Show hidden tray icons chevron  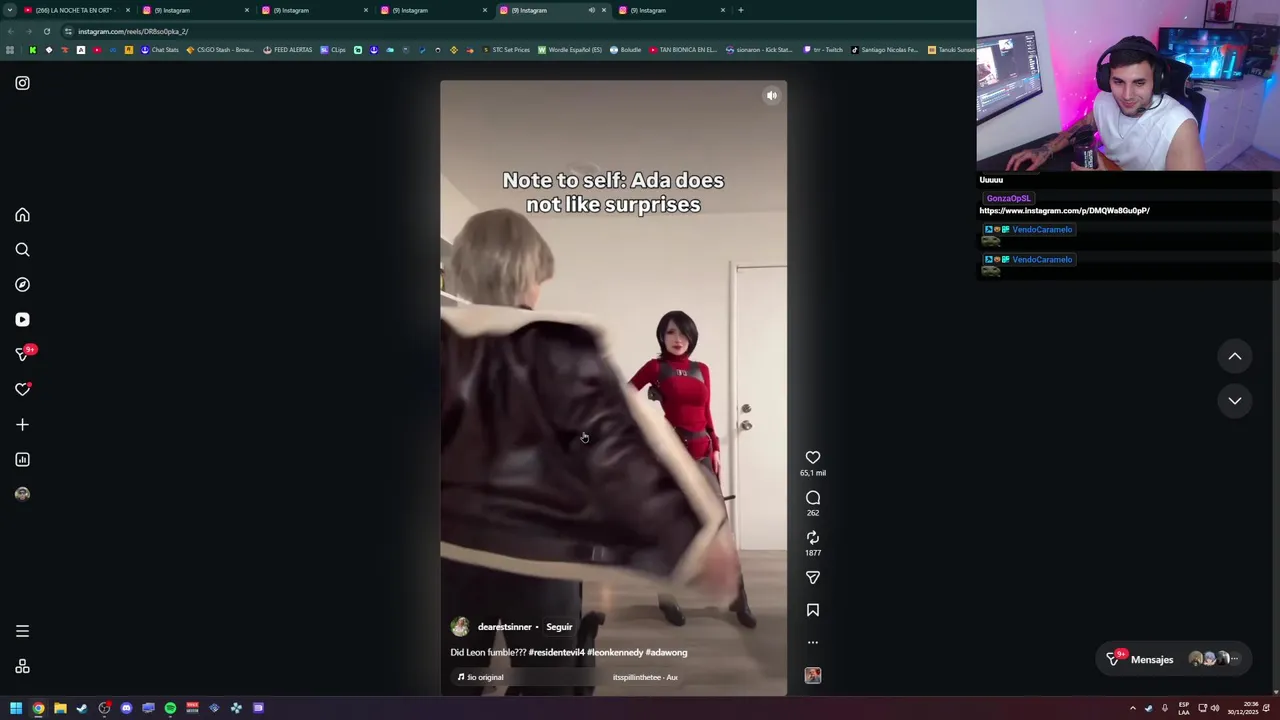(1133, 708)
